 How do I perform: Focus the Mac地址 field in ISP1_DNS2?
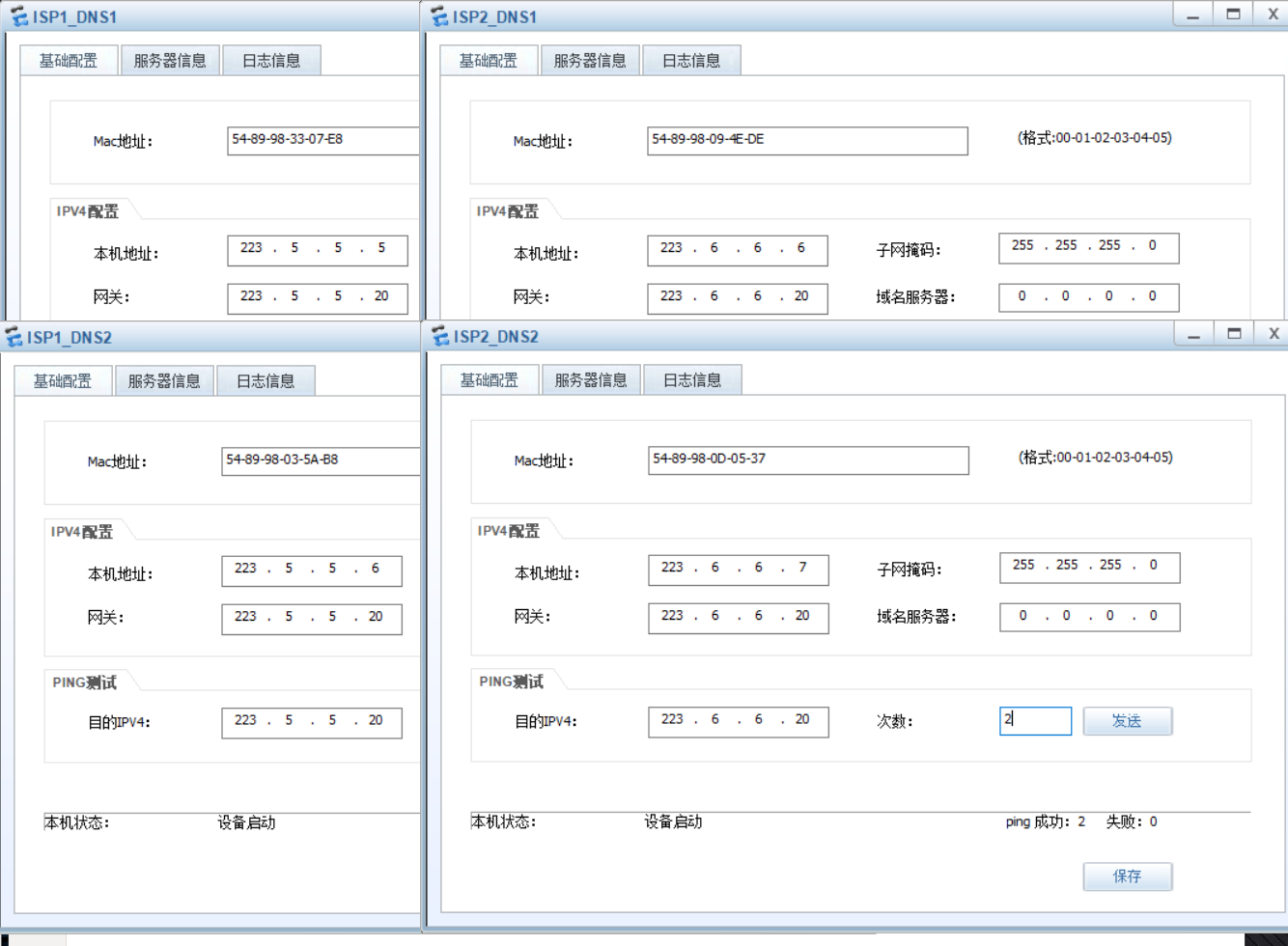pos(321,460)
